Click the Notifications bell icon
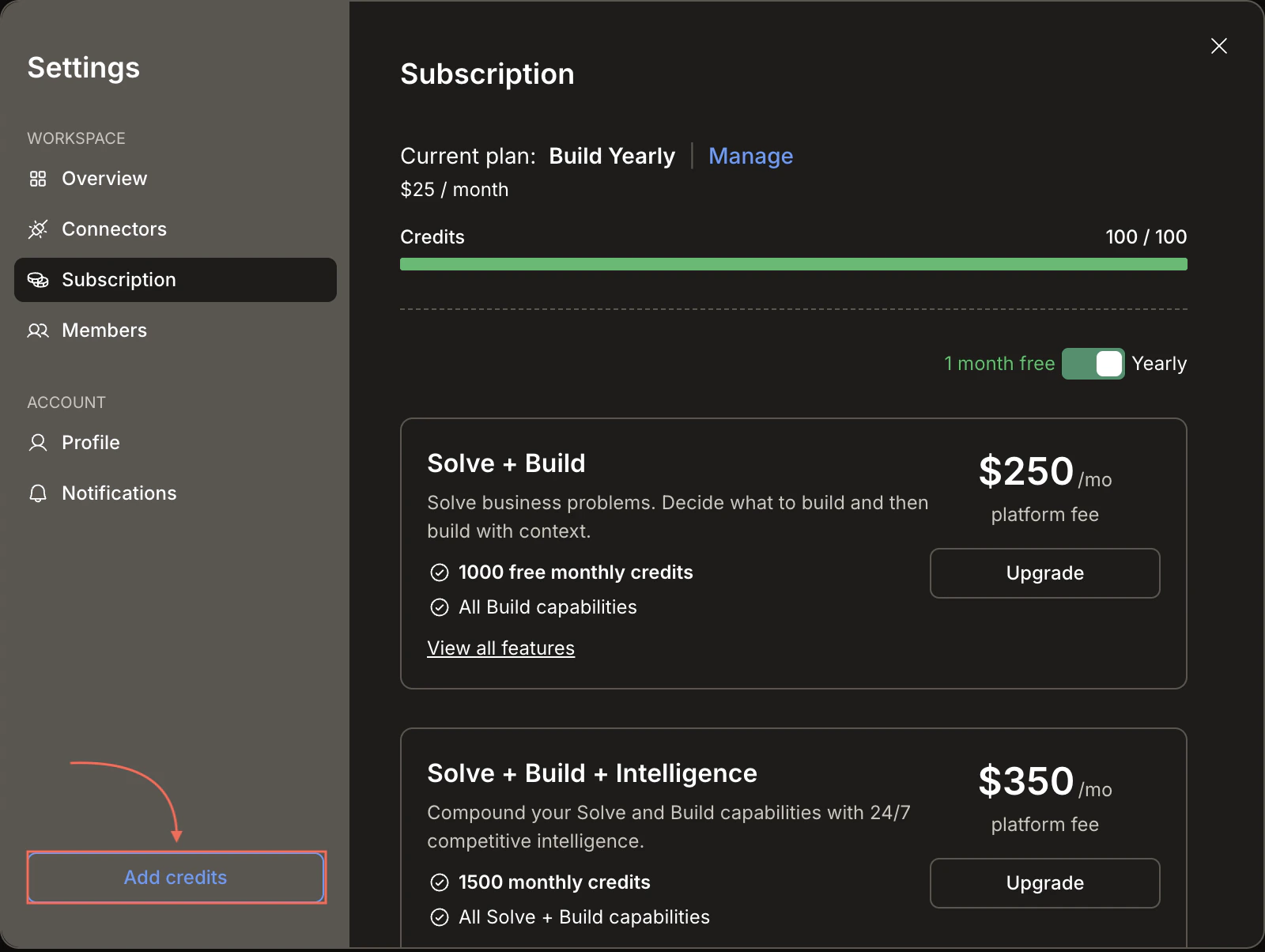 tap(38, 493)
